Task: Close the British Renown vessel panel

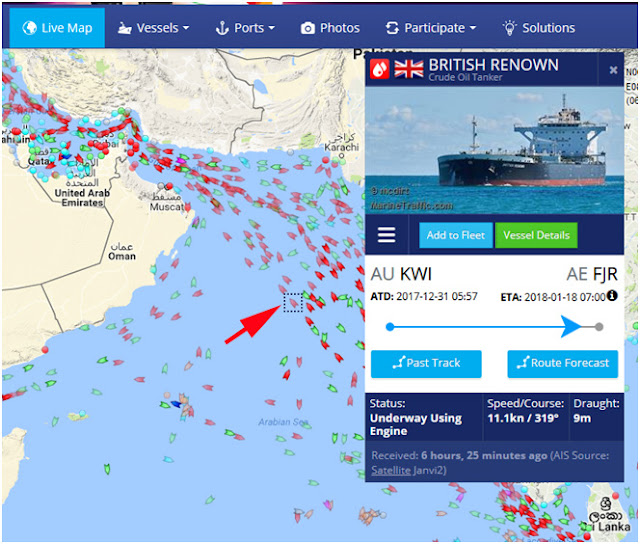Action: point(613,70)
